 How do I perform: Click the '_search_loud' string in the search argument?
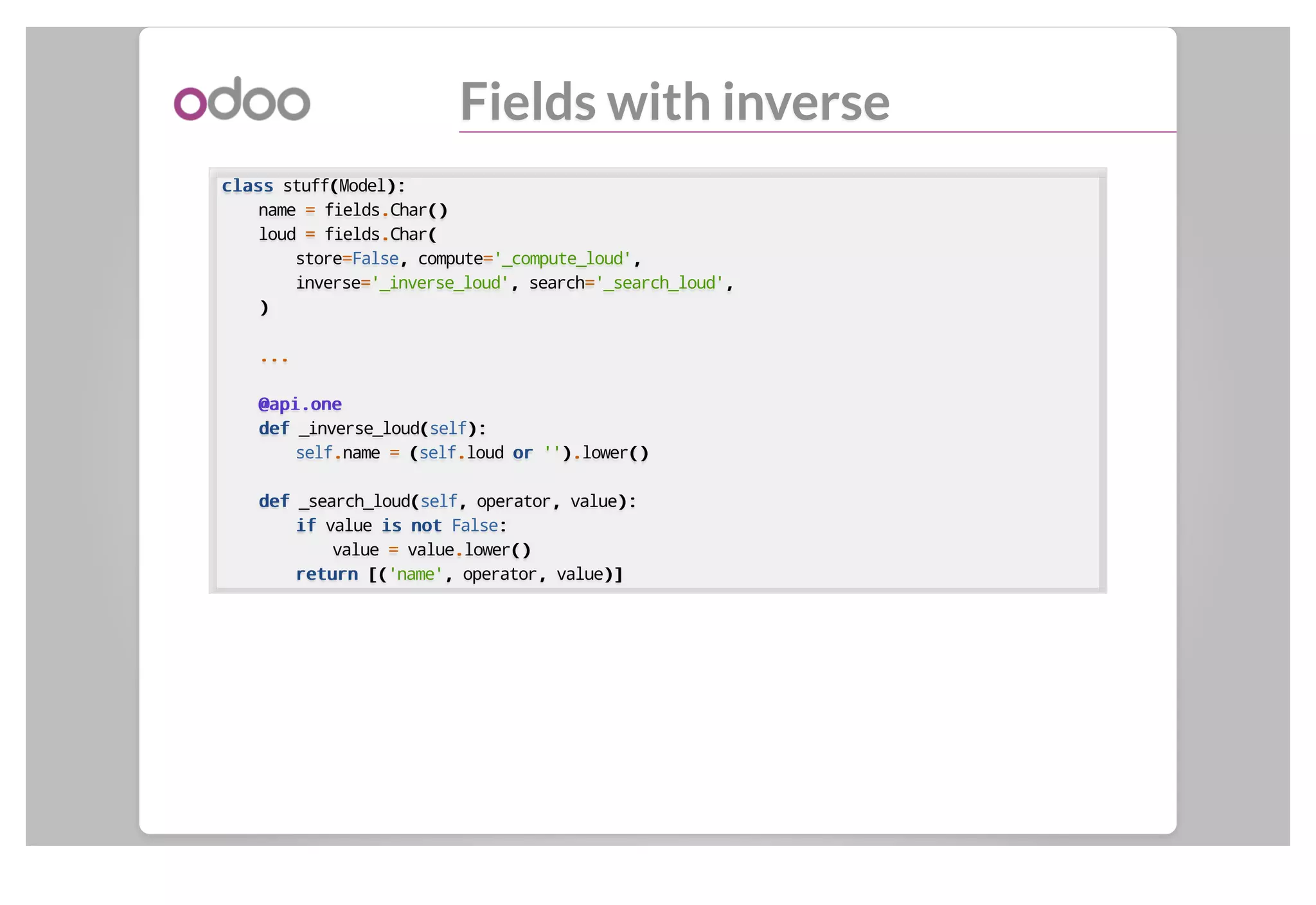coord(660,283)
